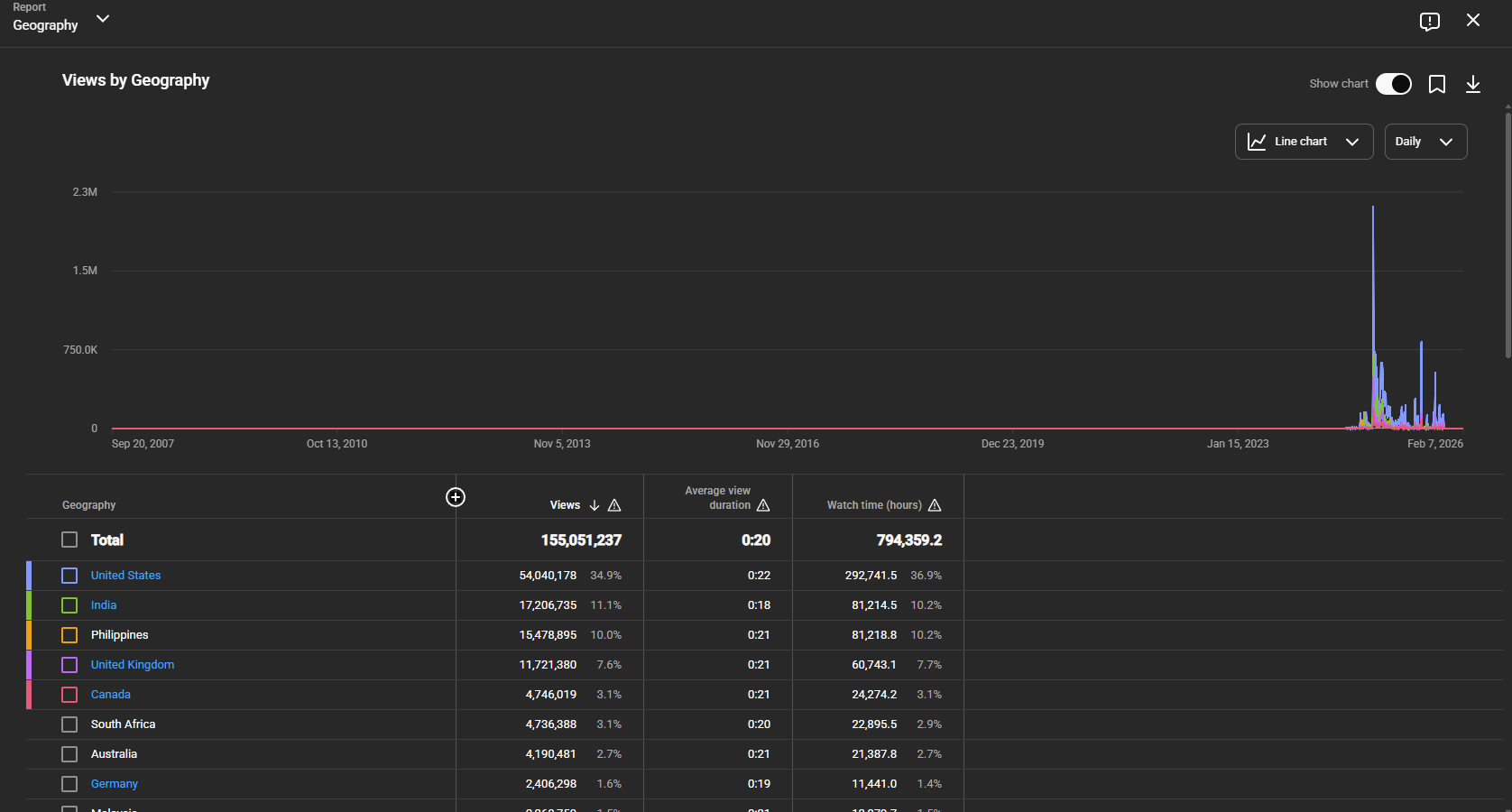Uncheck the United States checkbox
Viewport: 1512px width, 812px height.
69,576
